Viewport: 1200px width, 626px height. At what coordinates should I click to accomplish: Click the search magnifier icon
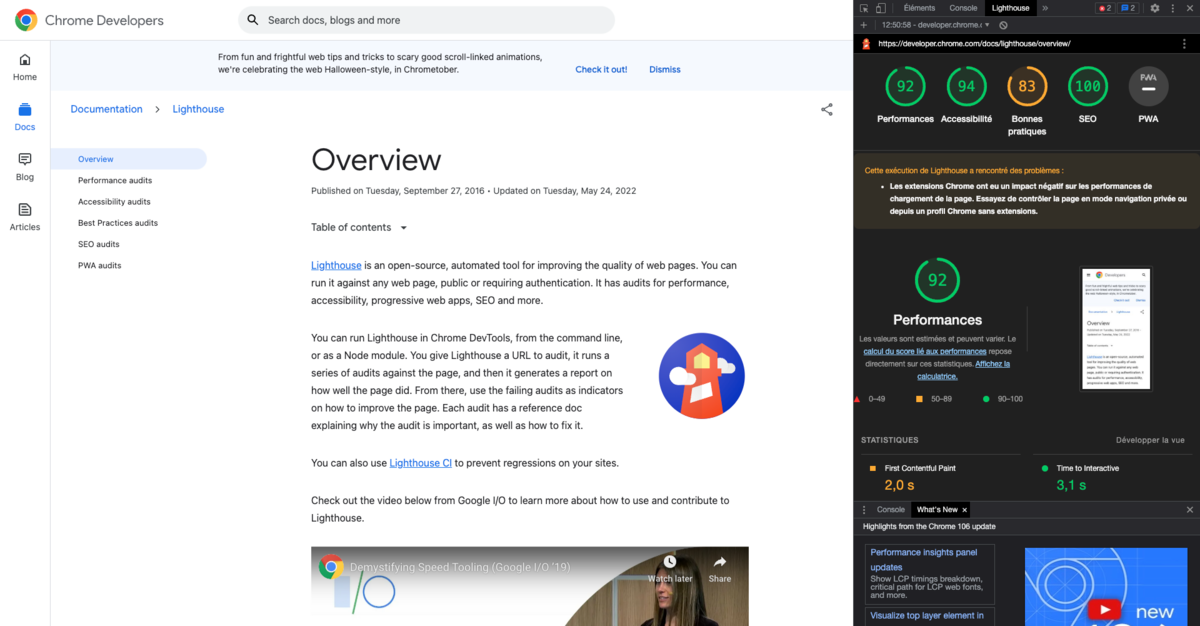tap(253, 20)
